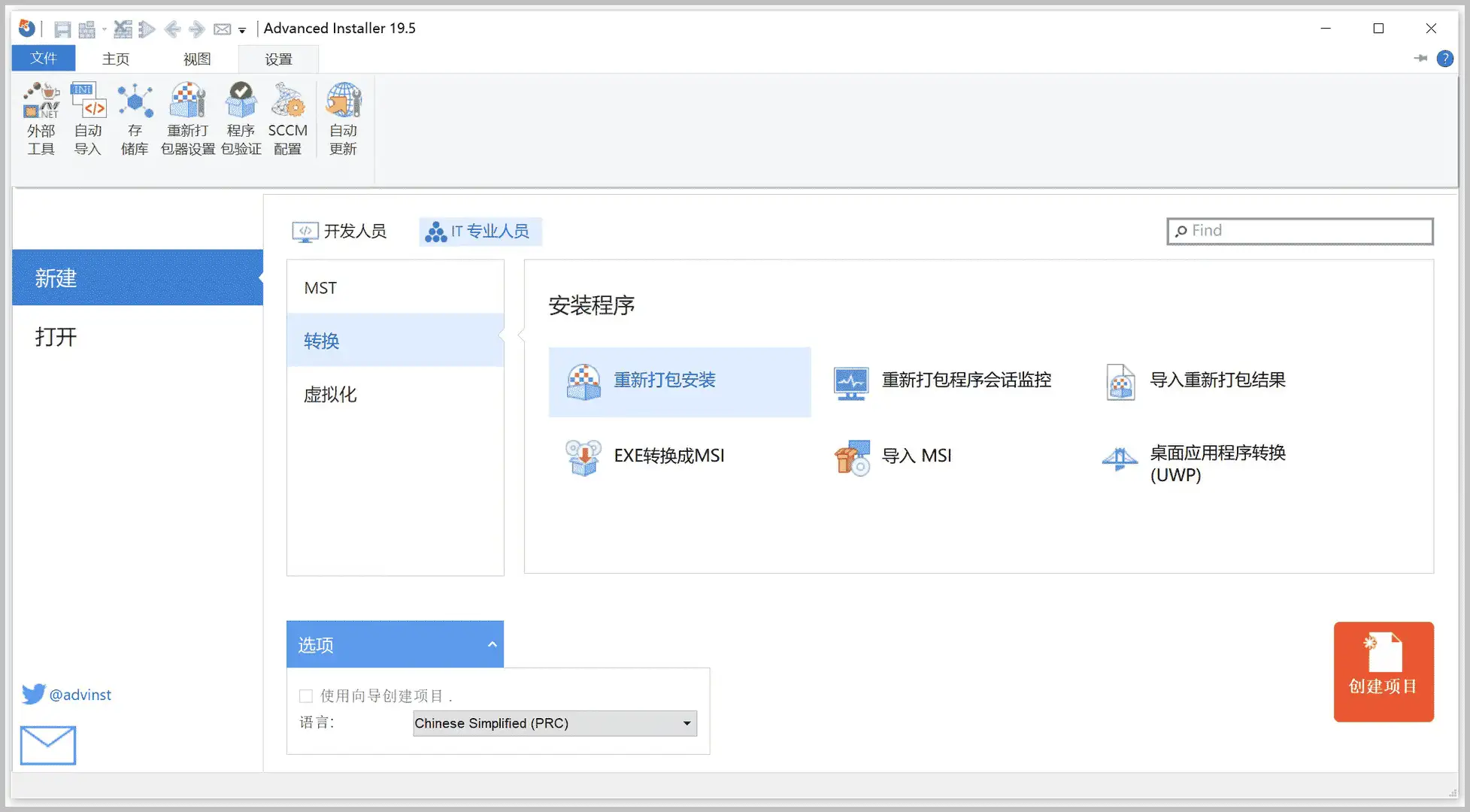
Task: Select the 转换 category
Action: (395, 341)
